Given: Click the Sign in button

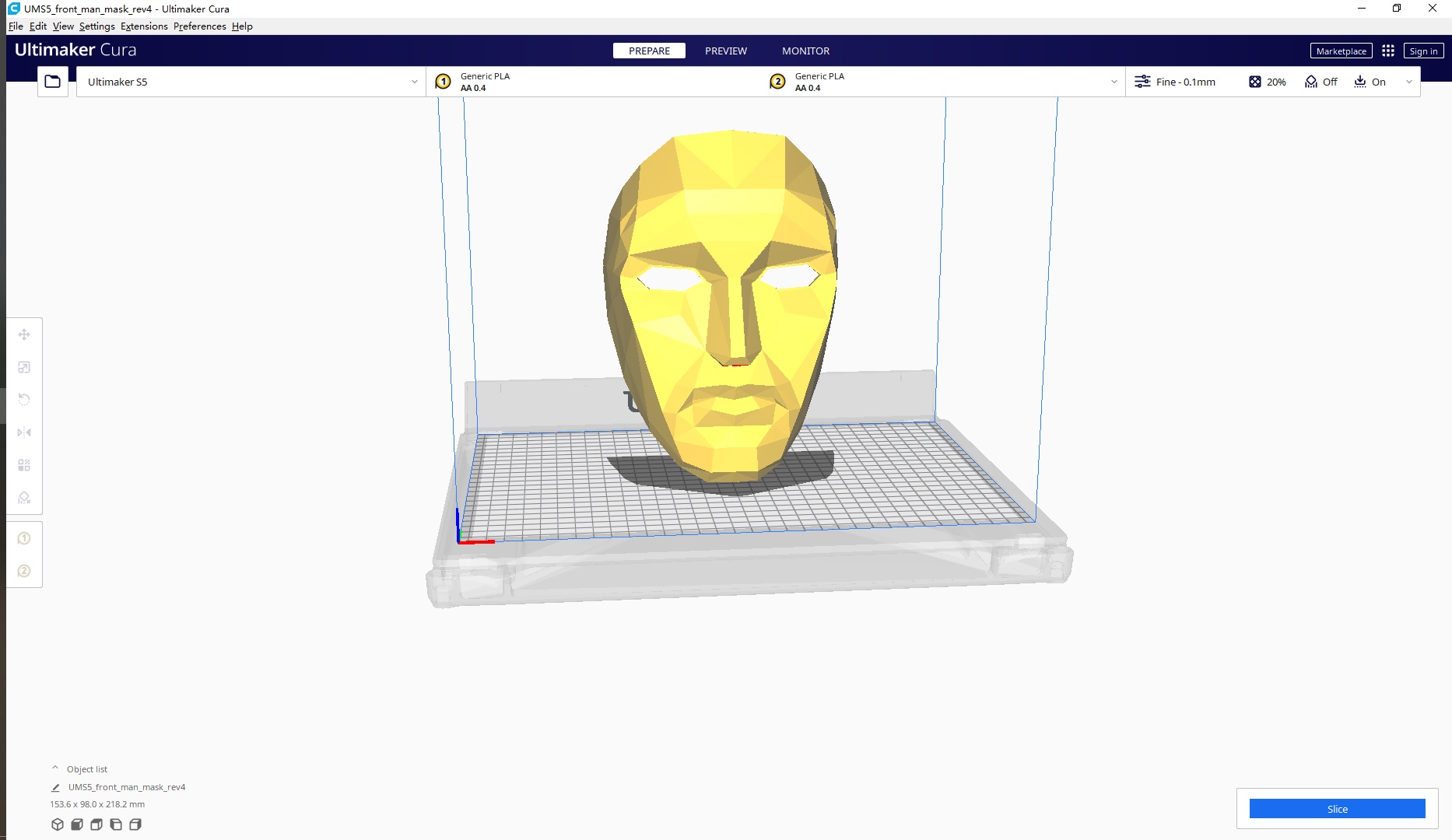Looking at the screenshot, I should pyautogui.click(x=1423, y=51).
